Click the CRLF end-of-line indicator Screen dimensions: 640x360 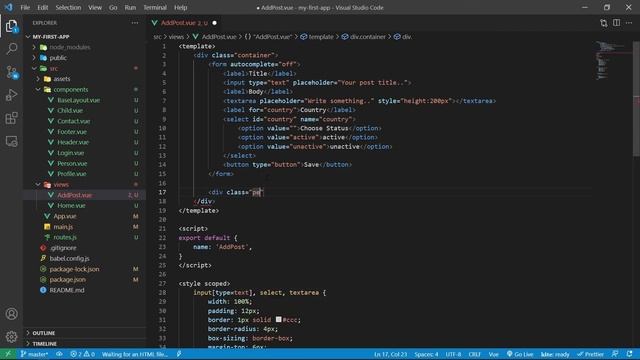point(474,354)
